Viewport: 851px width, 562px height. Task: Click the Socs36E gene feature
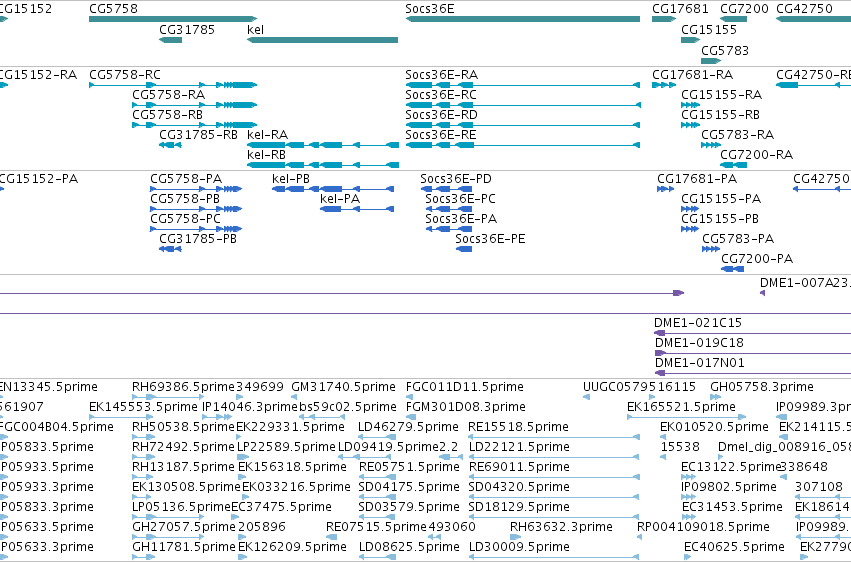click(x=523, y=19)
